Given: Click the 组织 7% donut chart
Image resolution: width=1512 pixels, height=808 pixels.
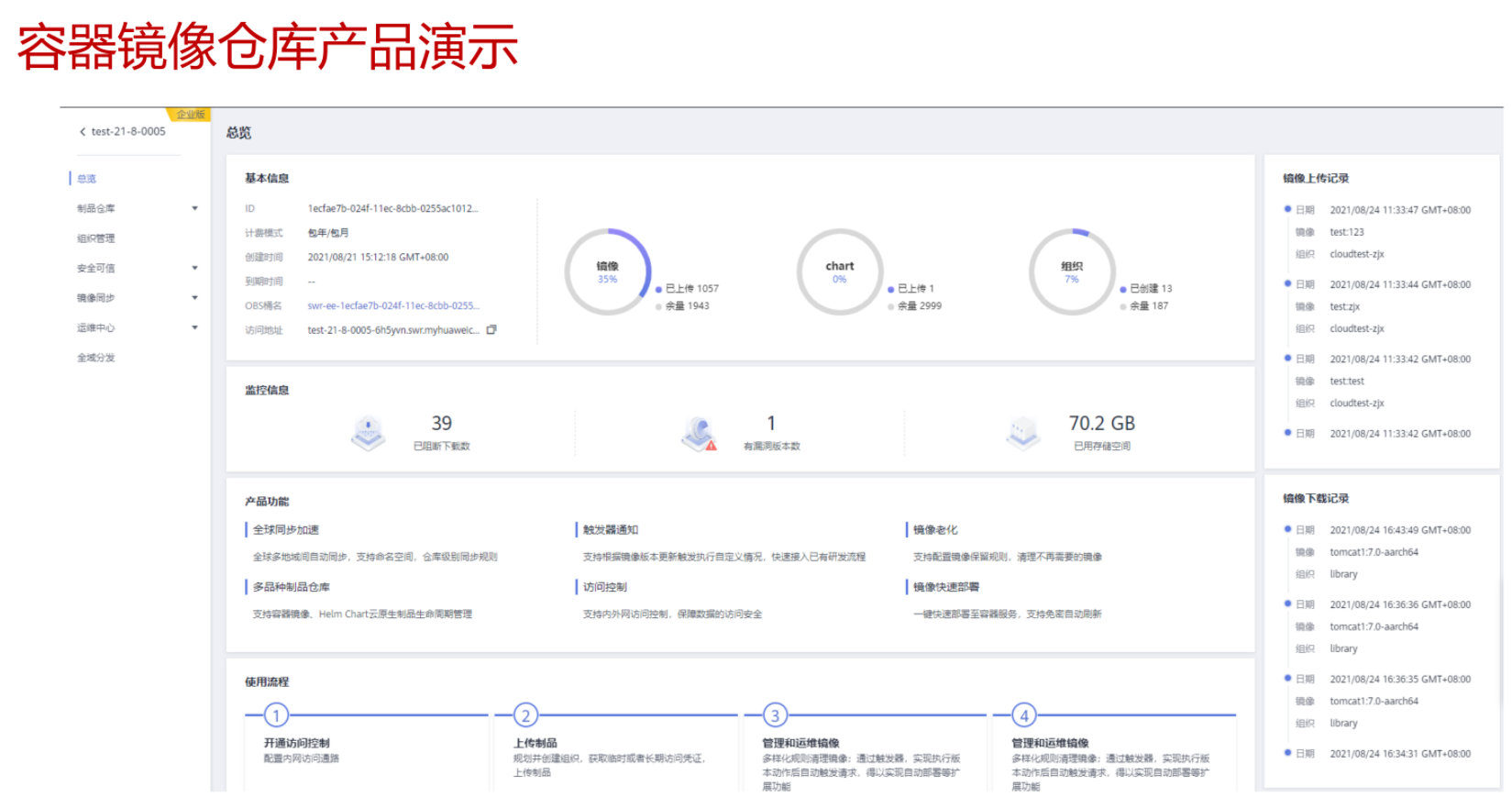Looking at the screenshot, I should click(1072, 272).
